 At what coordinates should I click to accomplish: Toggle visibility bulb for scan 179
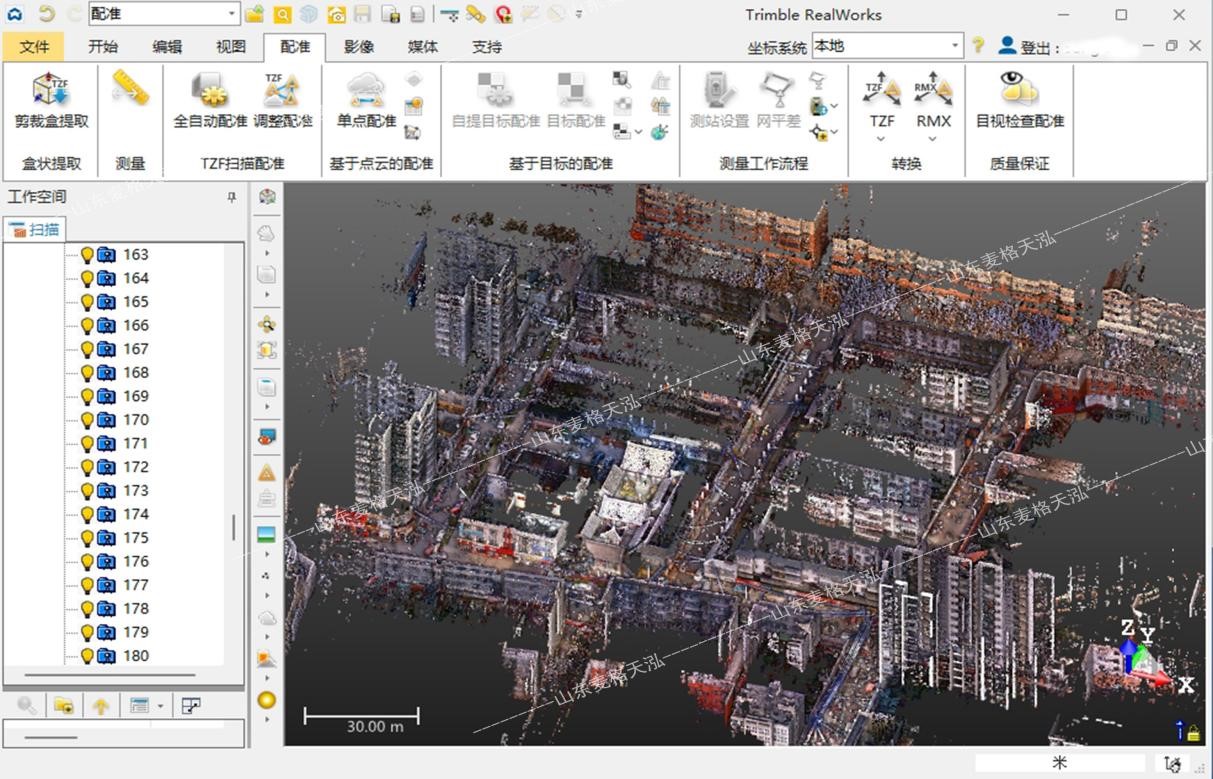coord(87,632)
